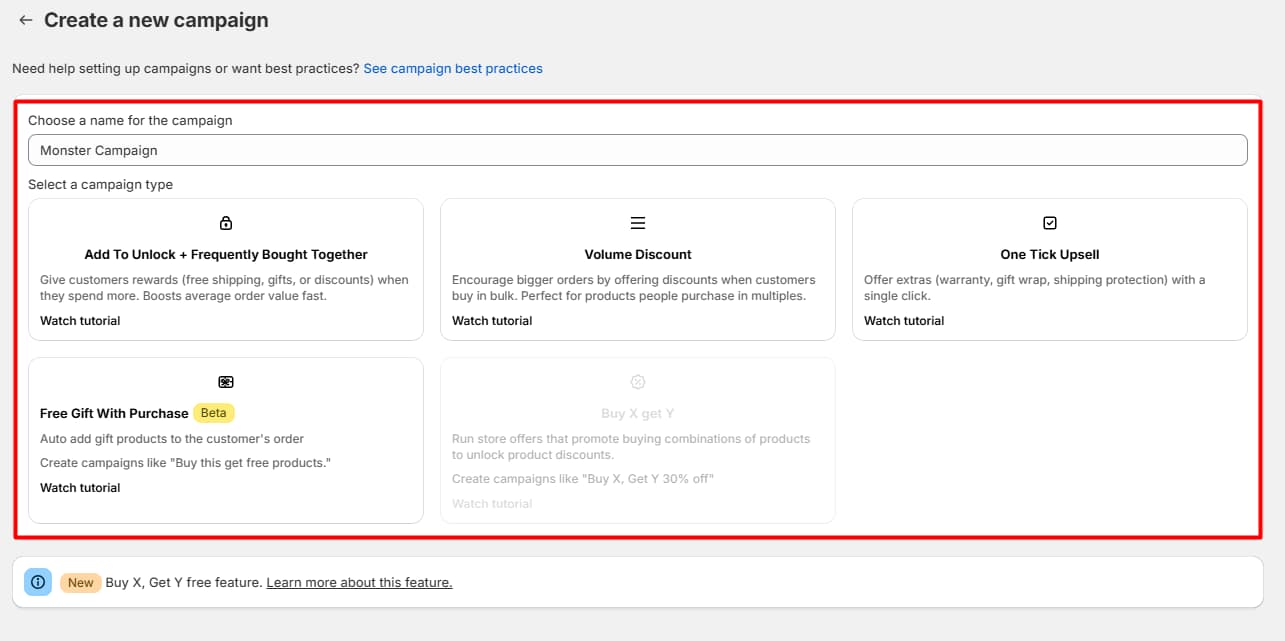
Task: Click the Buy X get Y discount badge icon
Action: [638, 382]
